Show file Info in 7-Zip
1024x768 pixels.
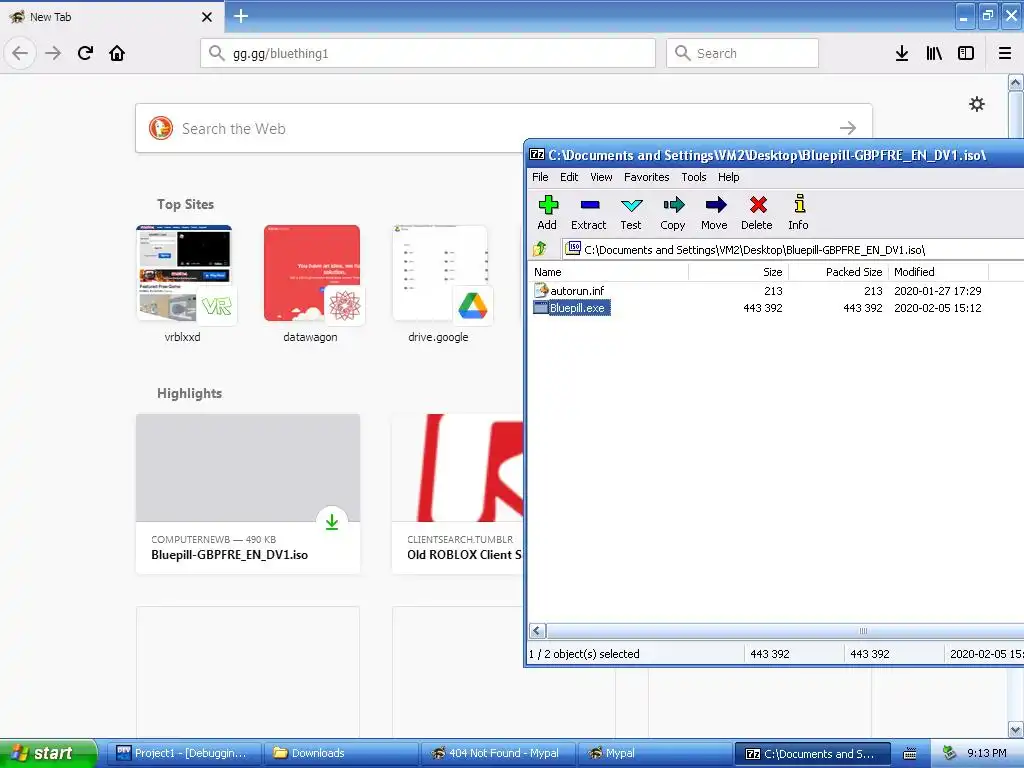click(798, 213)
